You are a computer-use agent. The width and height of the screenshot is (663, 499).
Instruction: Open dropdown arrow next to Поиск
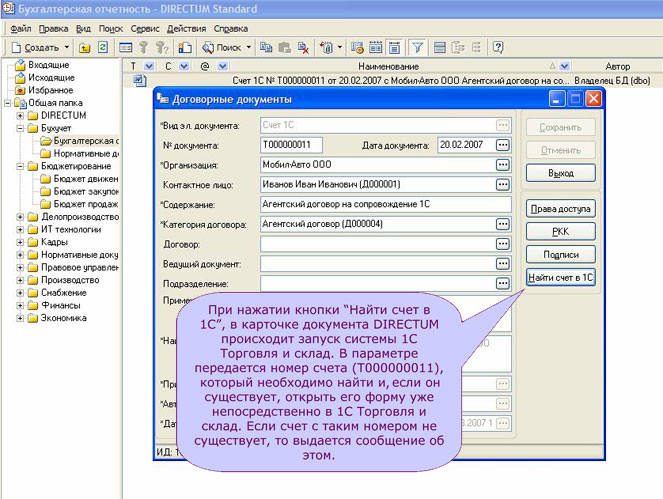(x=249, y=47)
